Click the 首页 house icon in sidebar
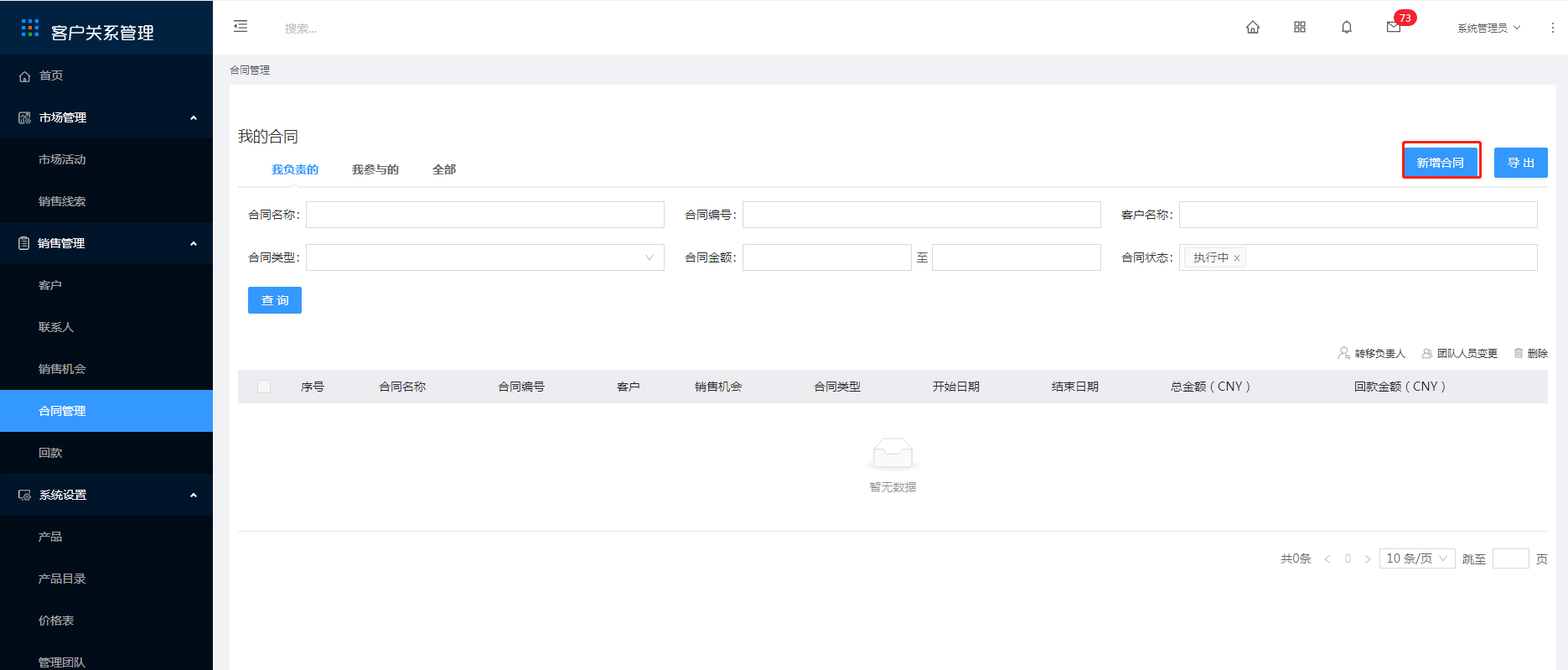 tap(25, 76)
